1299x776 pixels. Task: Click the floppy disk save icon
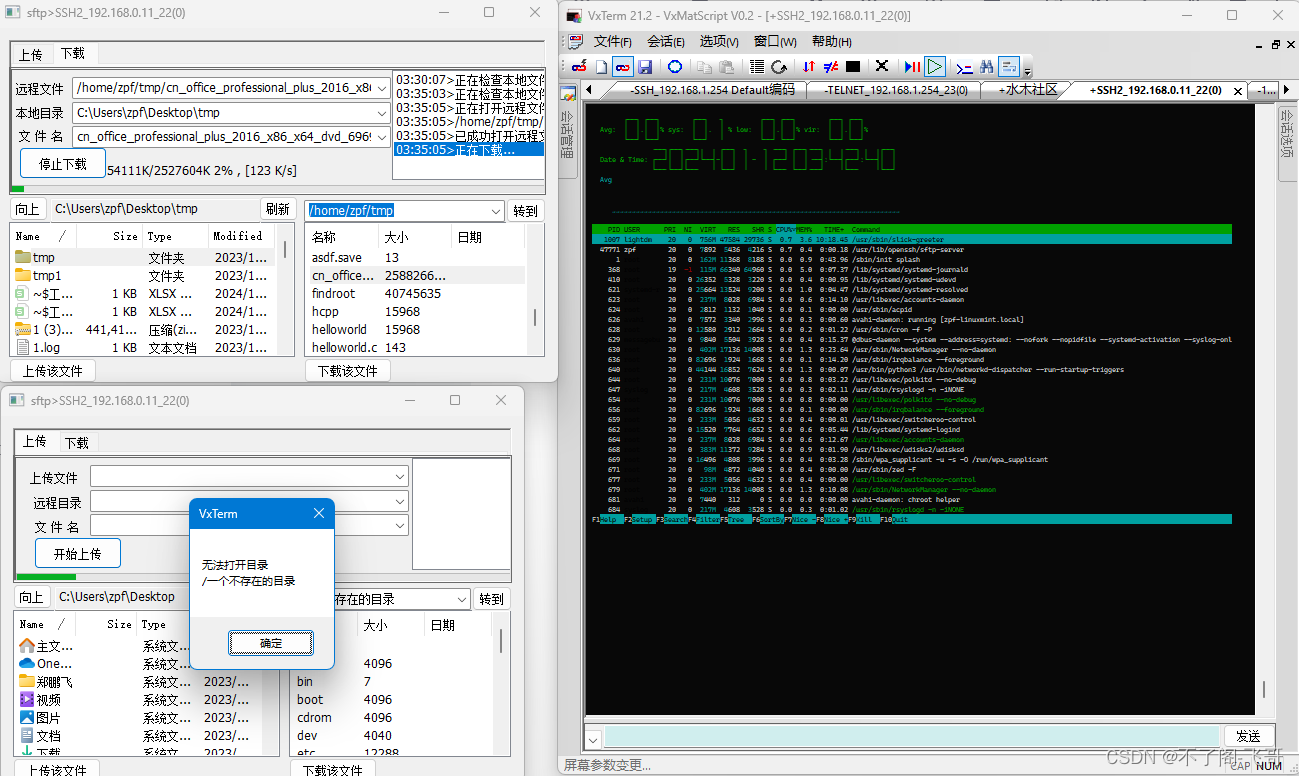tap(645, 67)
